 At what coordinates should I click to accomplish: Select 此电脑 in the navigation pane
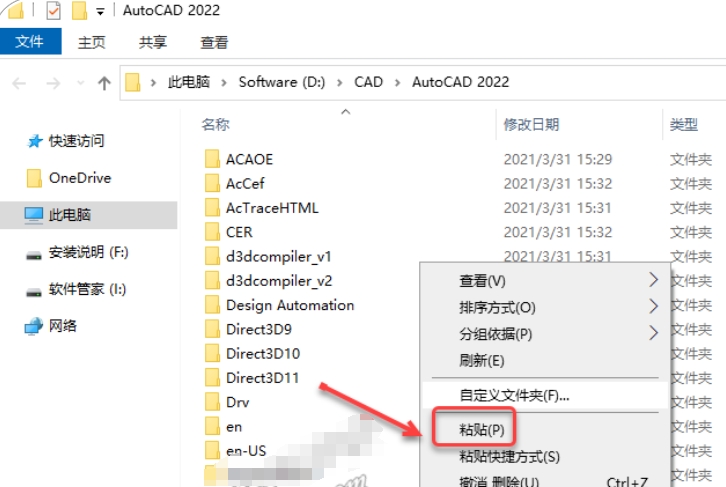click(88, 215)
